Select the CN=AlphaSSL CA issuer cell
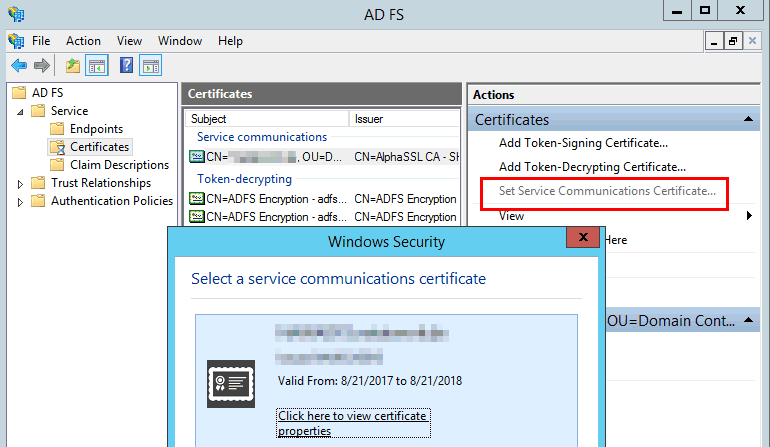 [x=406, y=157]
